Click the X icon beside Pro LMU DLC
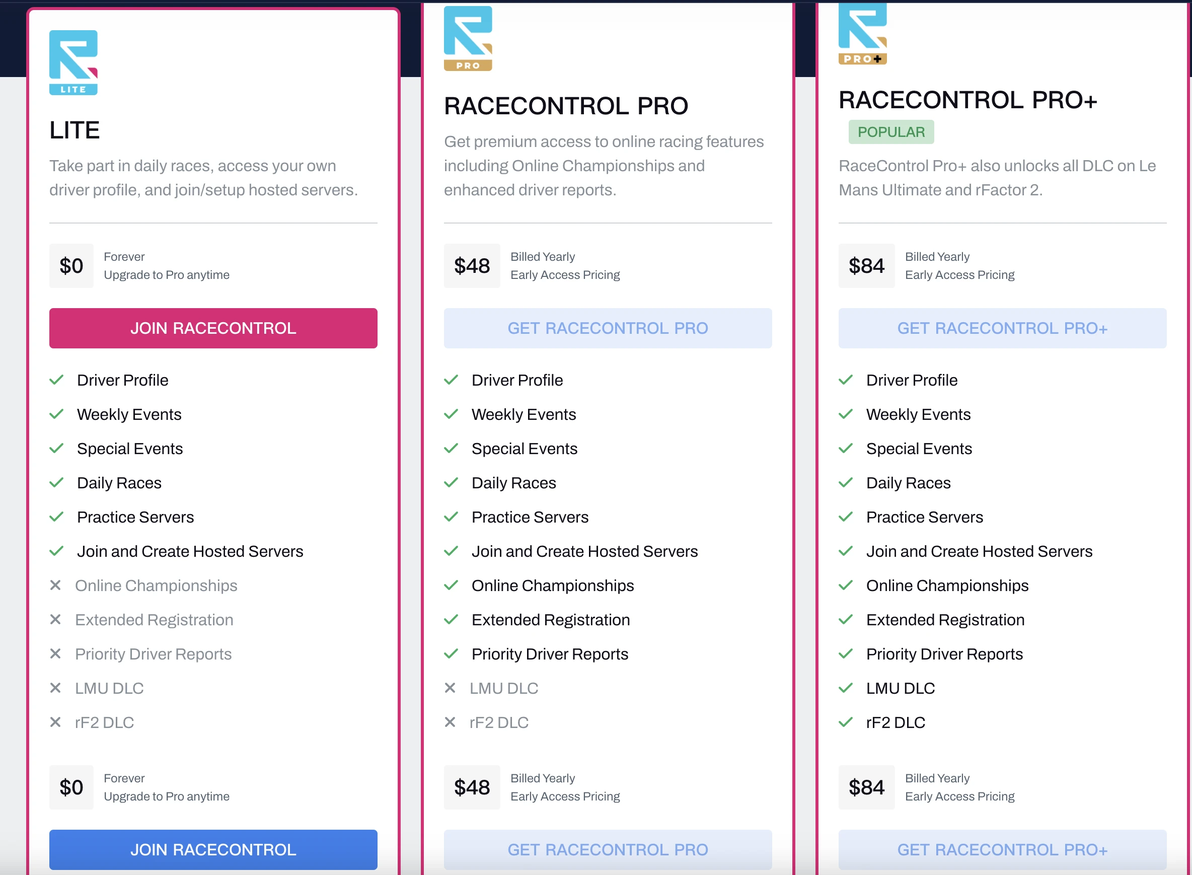This screenshot has height=875, width=1192. point(450,688)
